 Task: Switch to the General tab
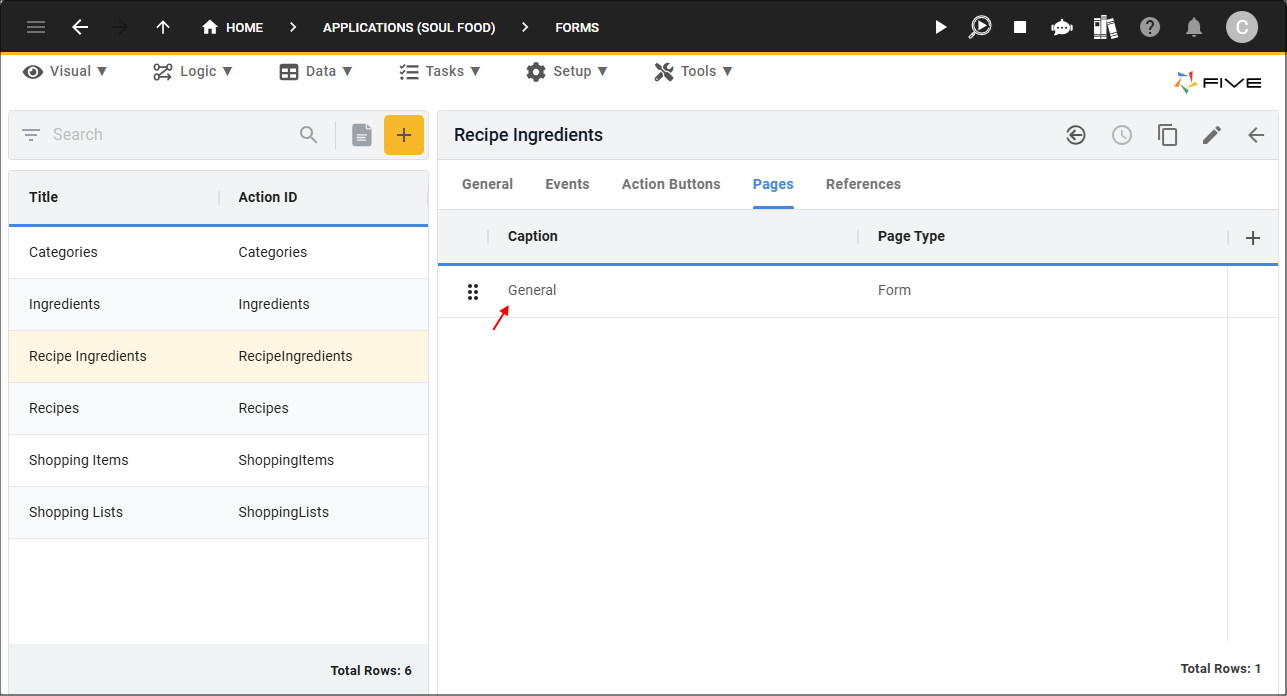(x=488, y=184)
